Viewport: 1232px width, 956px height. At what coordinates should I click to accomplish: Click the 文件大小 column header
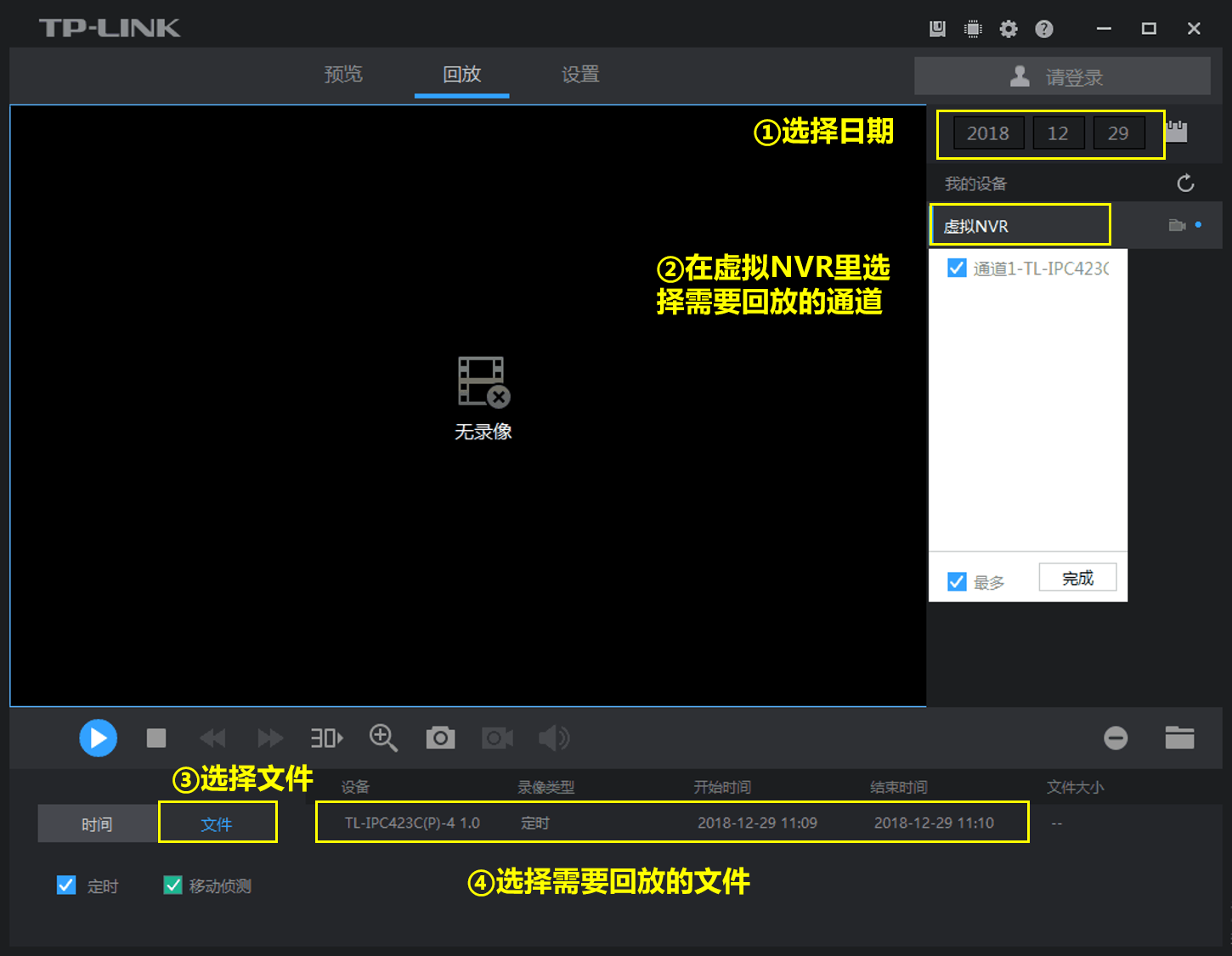[1075, 787]
